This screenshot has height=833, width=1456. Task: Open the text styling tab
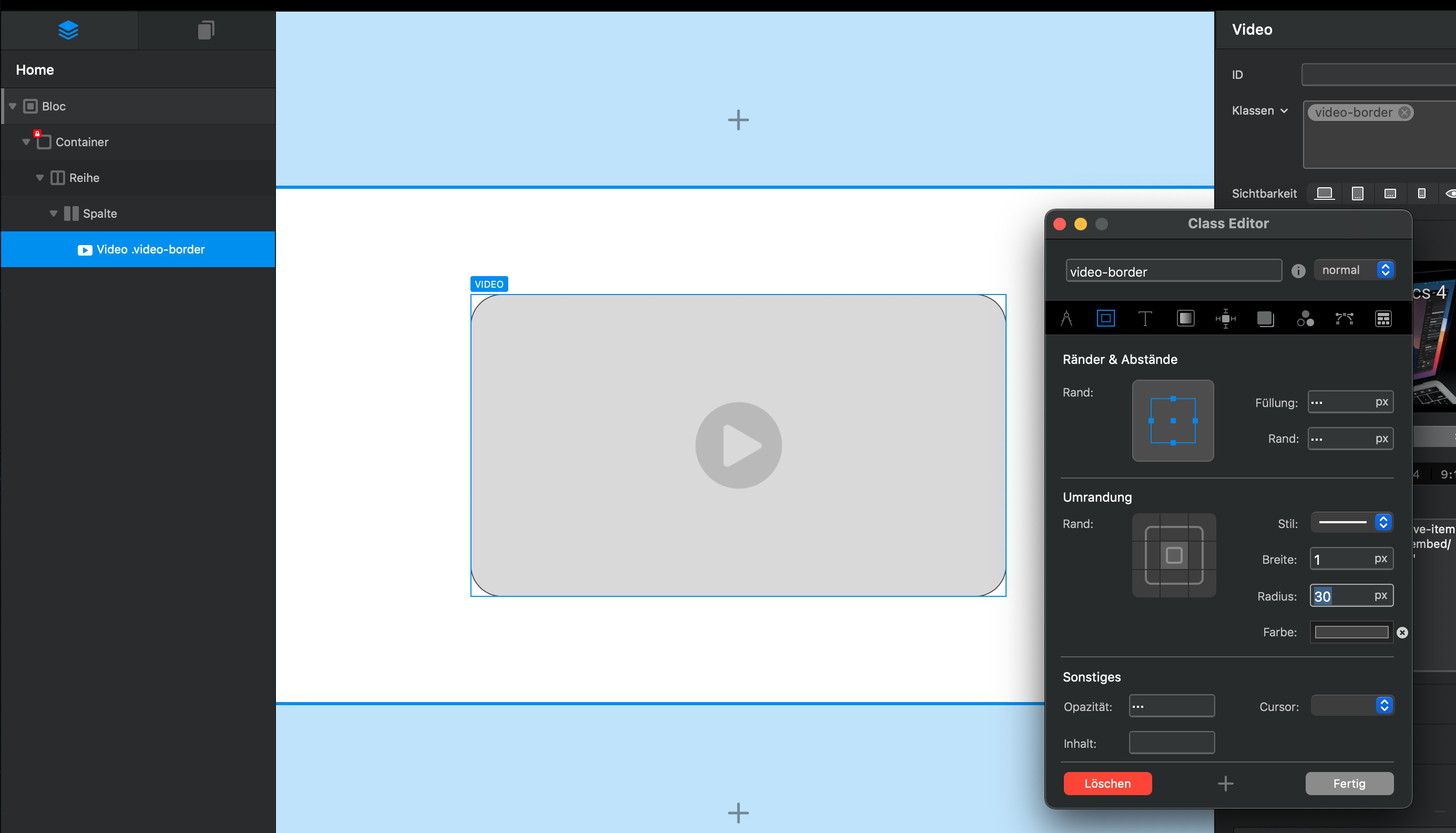pyautogui.click(x=1144, y=319)
